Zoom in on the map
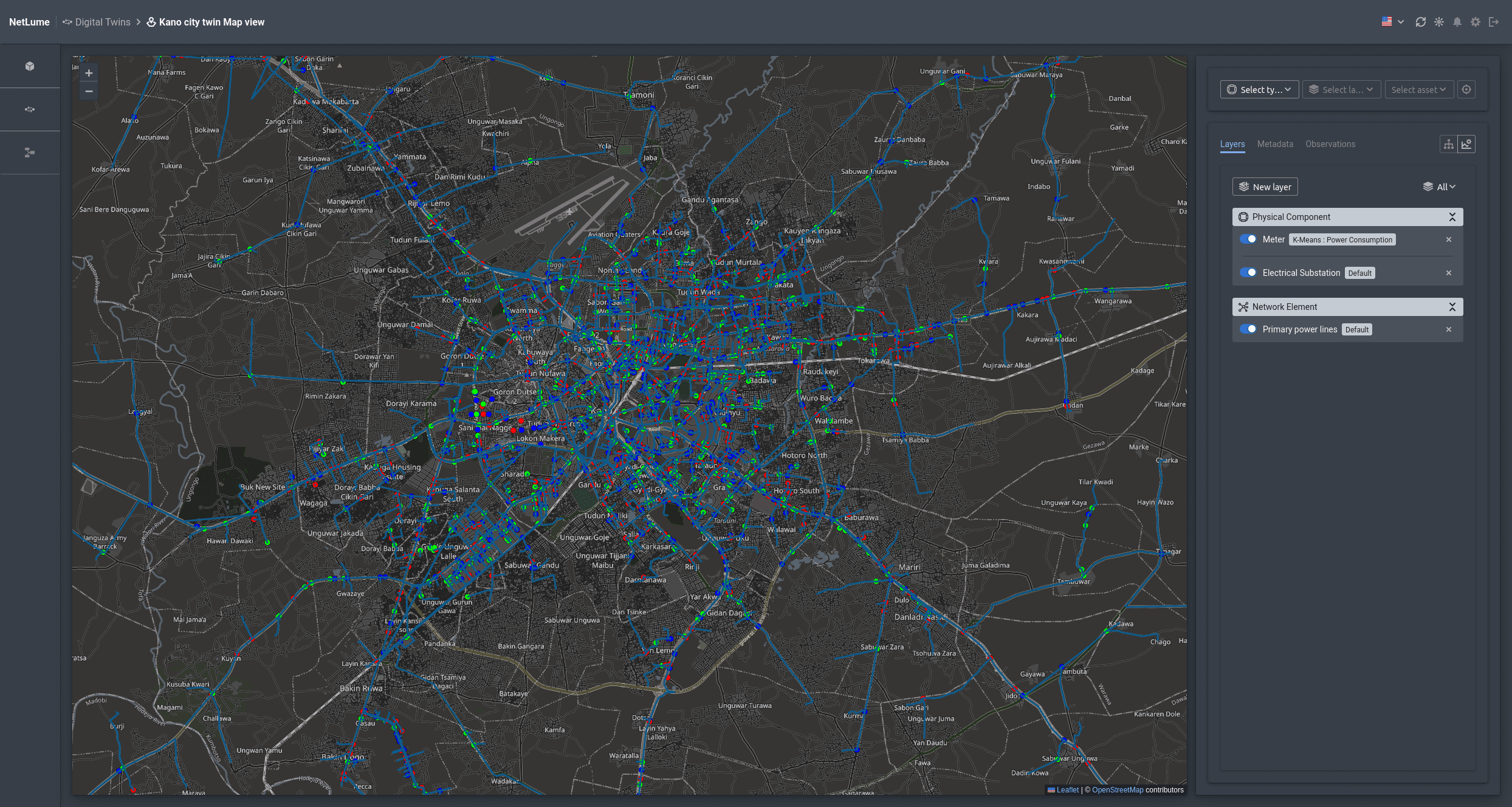 [89, 74]
